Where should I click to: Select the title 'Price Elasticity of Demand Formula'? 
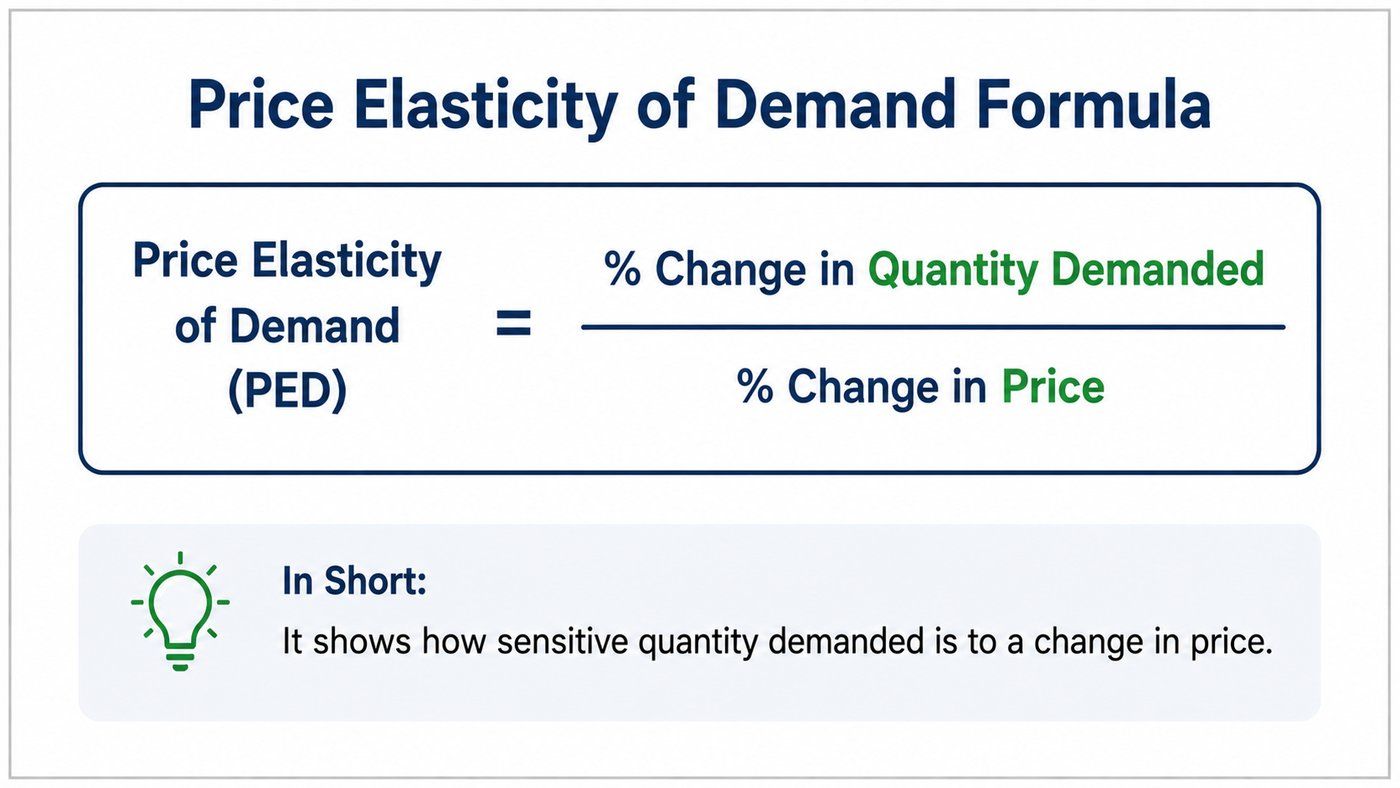tap(699, 106)
